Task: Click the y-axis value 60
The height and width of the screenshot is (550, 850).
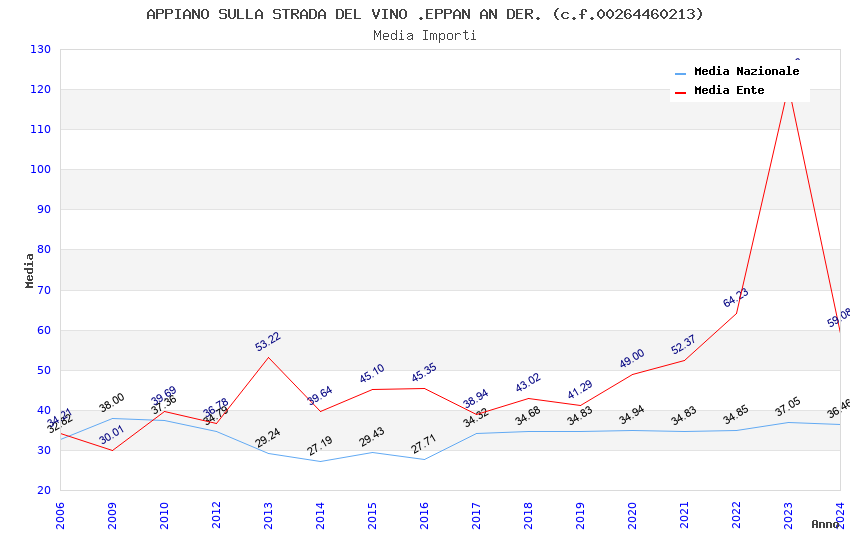Action: point(44,331)
